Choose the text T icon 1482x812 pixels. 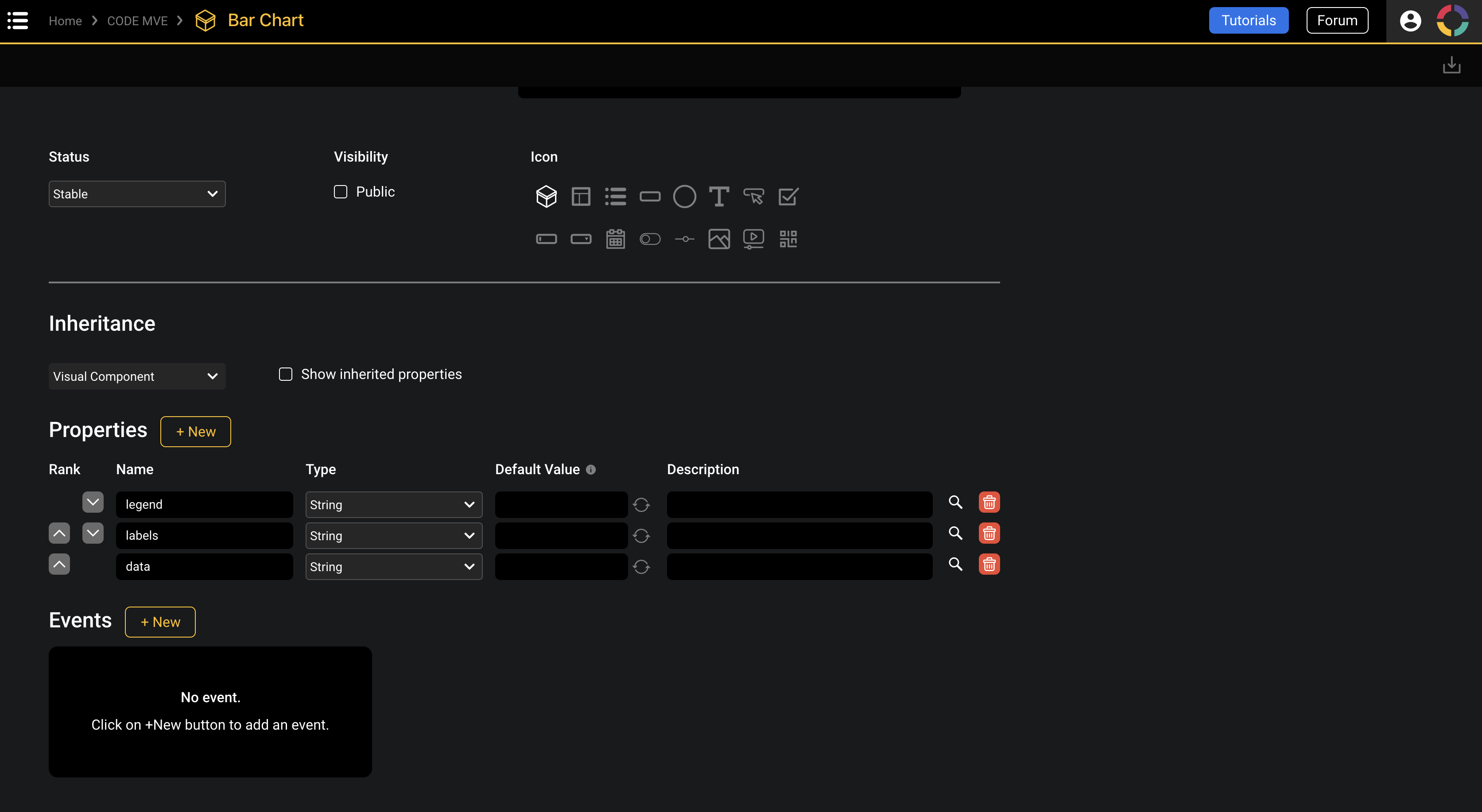(x=718, y=196)
